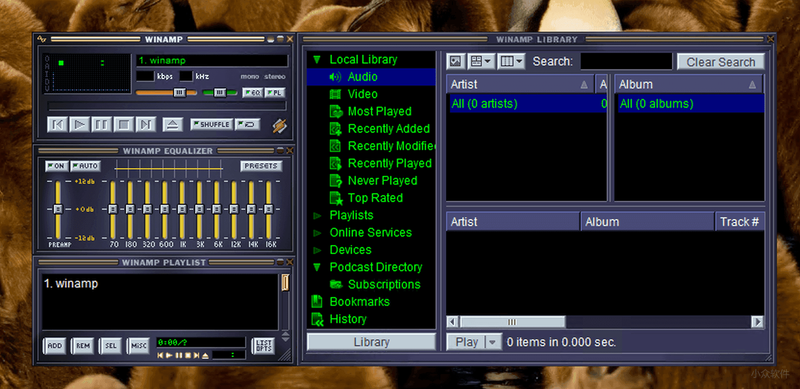This screenshot has height=389, width=800.
Task: Click the Play button in main player
Action: point(79,124)
